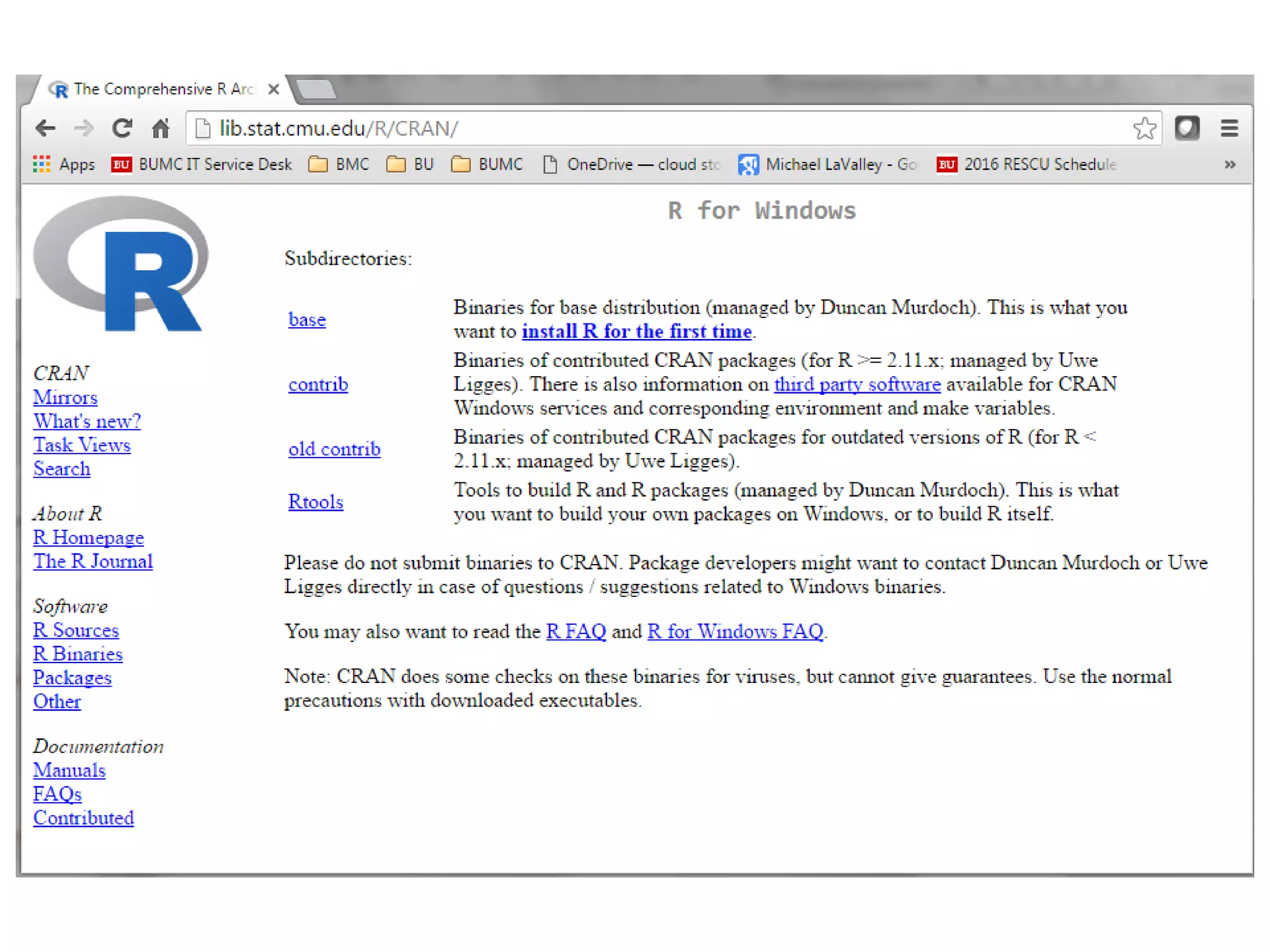Open the BUMC IT Service Desk bookmark
Image resolution: width=1270 pixels, height=952 pixels.
click(202, 164)
